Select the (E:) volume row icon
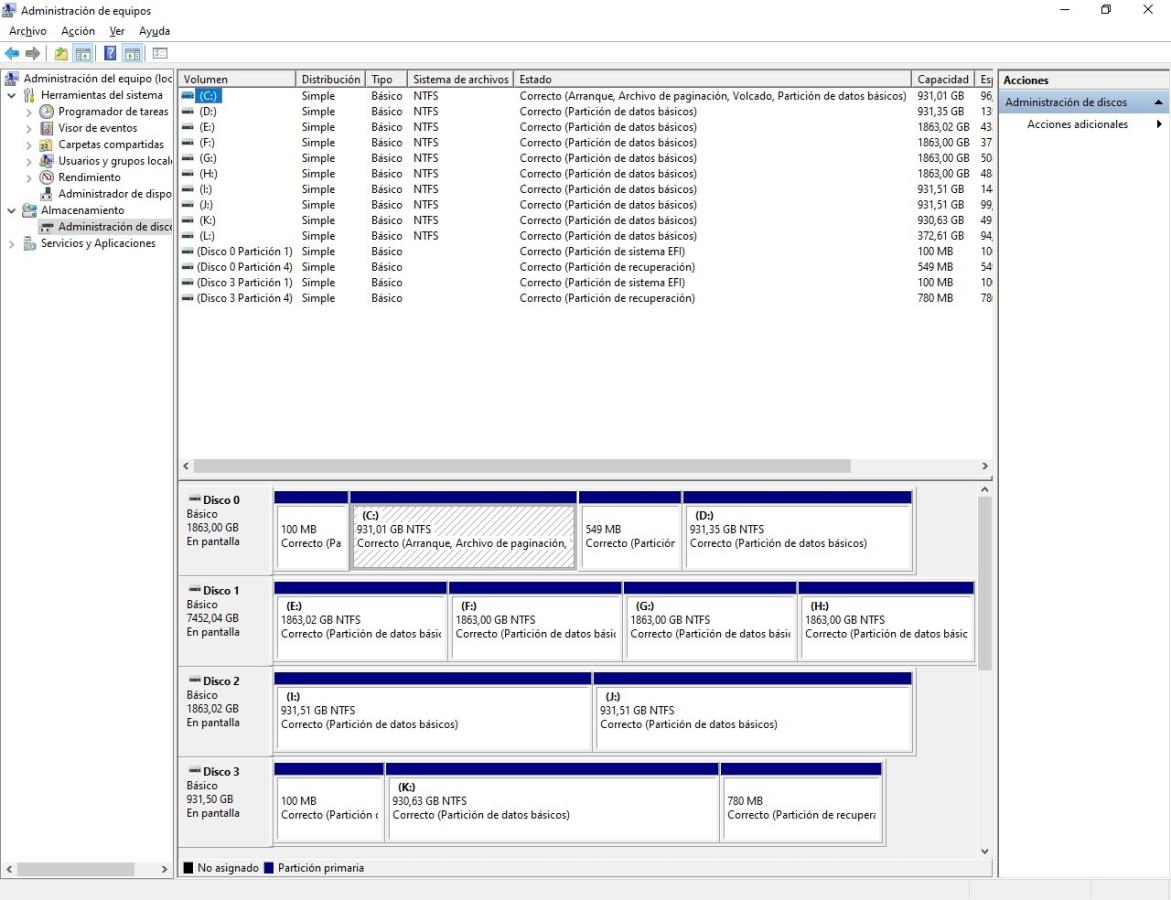This screenshot has height=900, width=1171. [187, 127]
